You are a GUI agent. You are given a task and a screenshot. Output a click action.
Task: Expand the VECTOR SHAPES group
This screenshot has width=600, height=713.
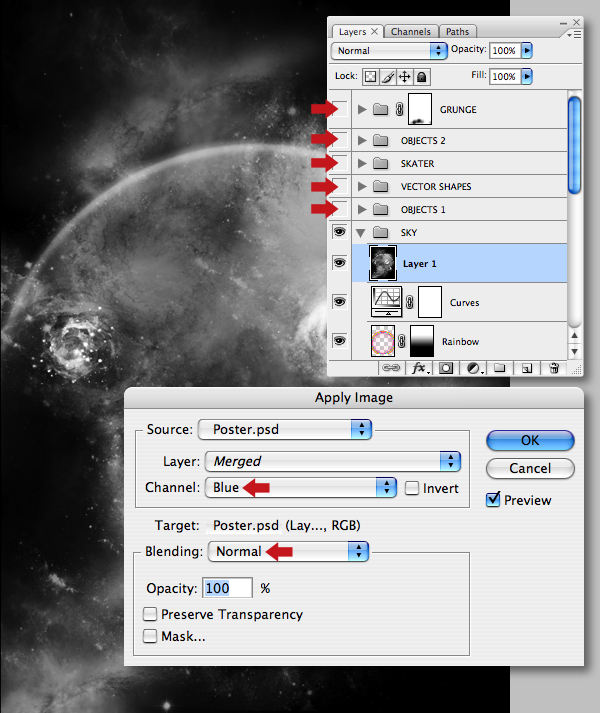362,186
